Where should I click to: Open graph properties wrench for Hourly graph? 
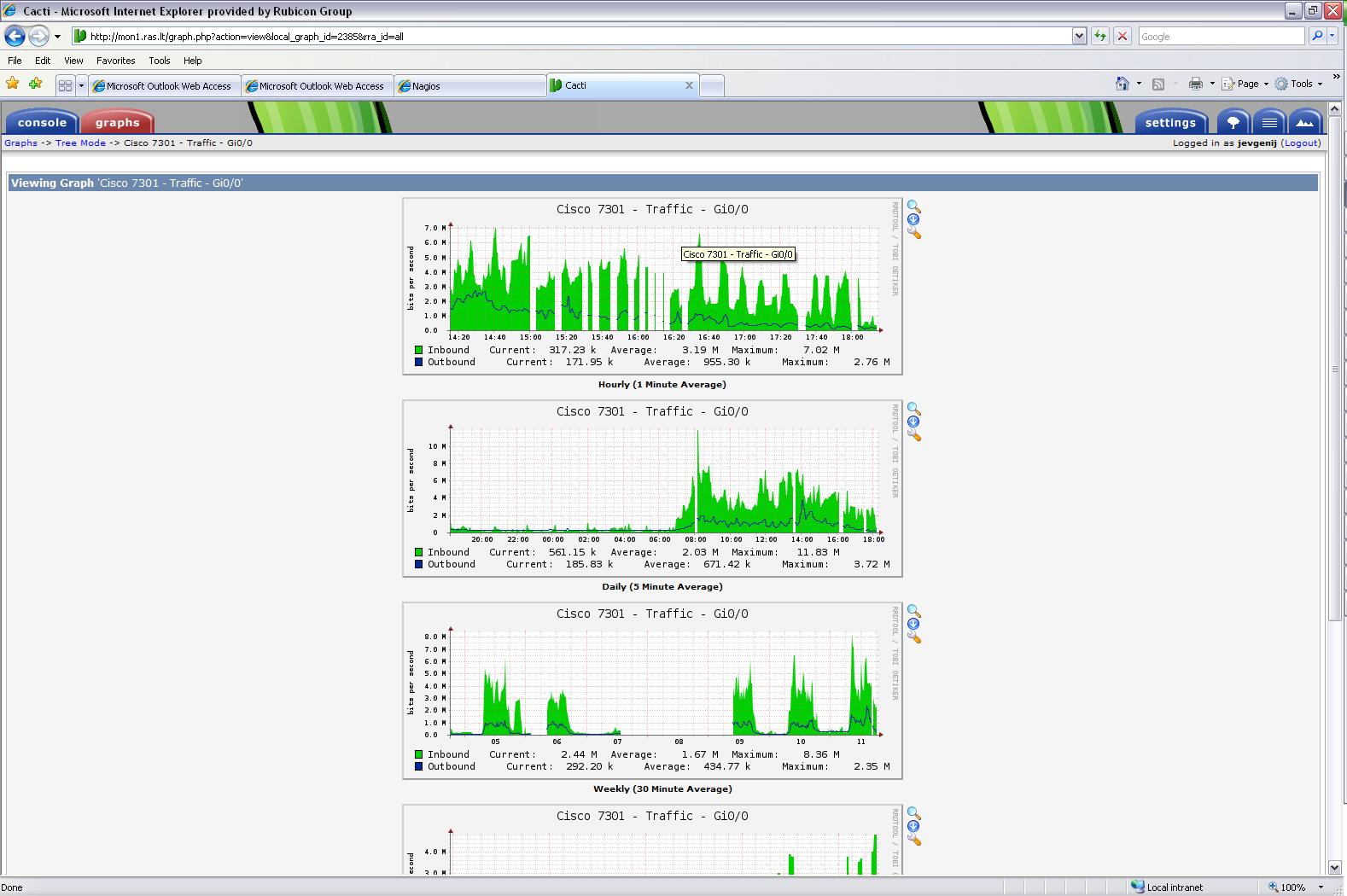click(x=914, y=232)
